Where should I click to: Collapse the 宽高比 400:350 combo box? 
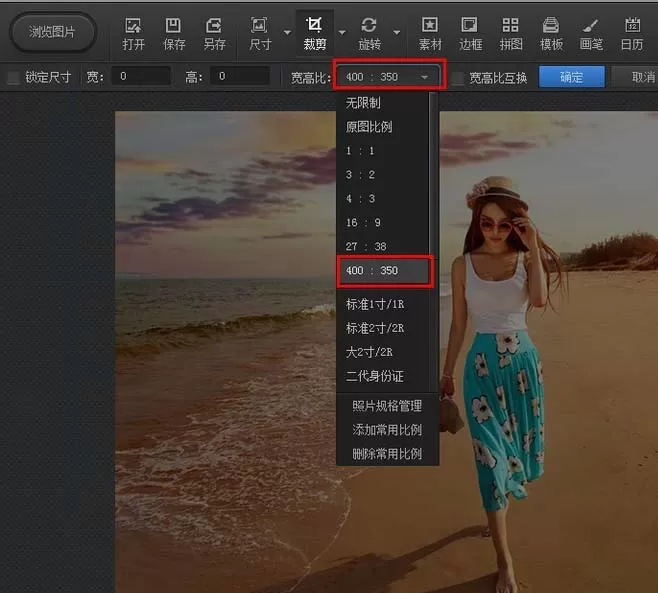click(x=389, y=77)
